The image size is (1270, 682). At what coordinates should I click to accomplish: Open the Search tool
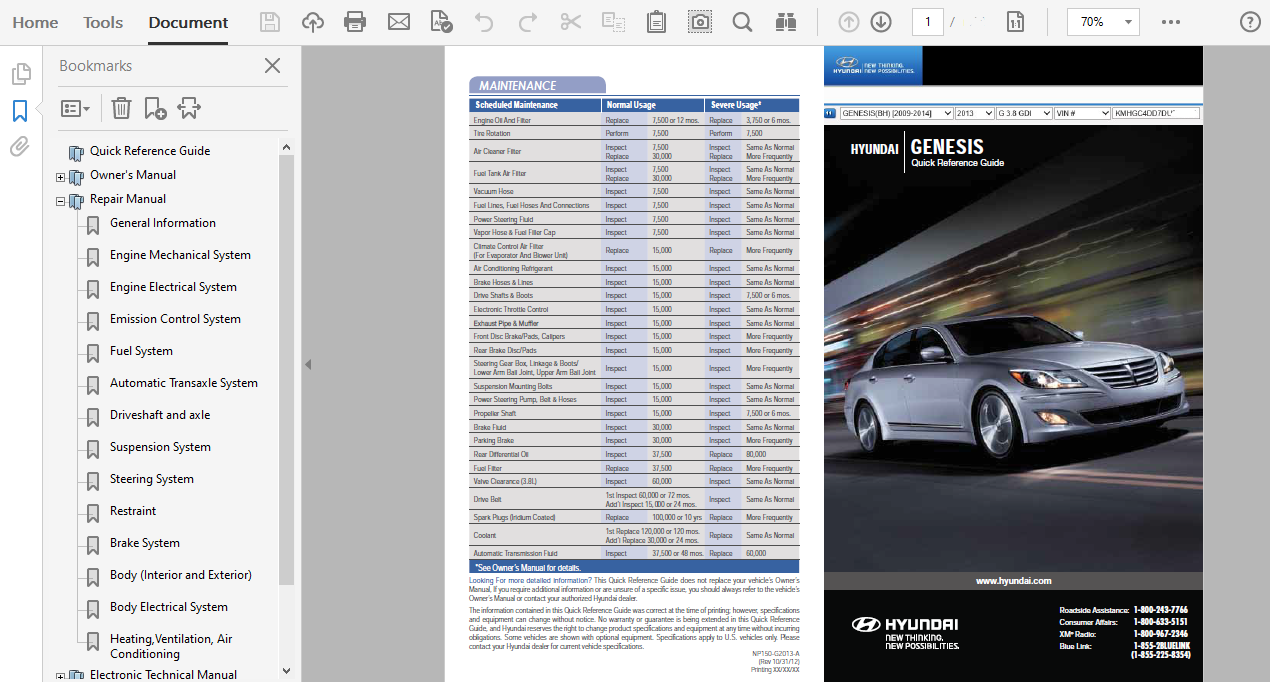pos(742,20)
